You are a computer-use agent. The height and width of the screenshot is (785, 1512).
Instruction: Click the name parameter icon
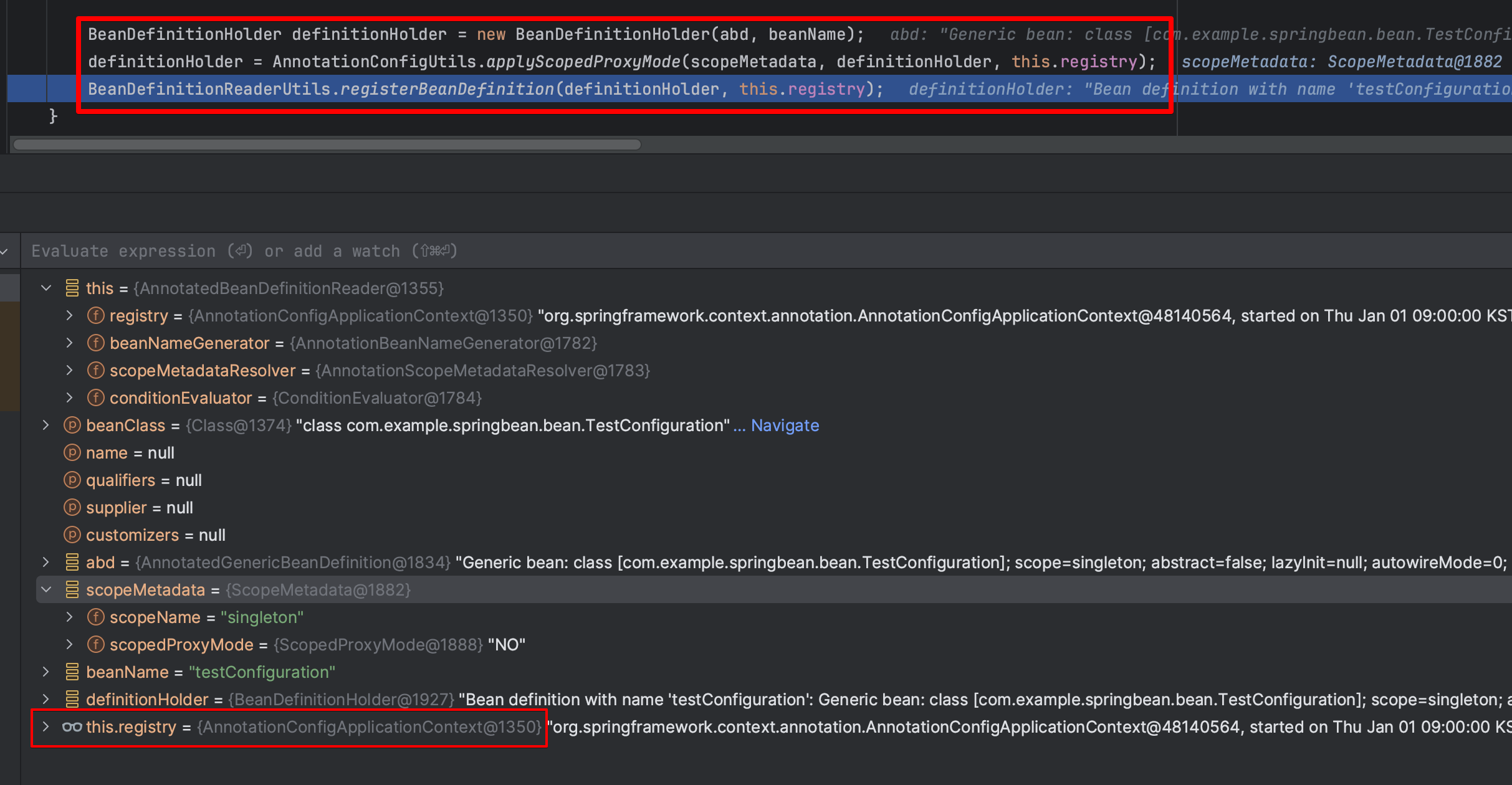click(x=72, y=453)
